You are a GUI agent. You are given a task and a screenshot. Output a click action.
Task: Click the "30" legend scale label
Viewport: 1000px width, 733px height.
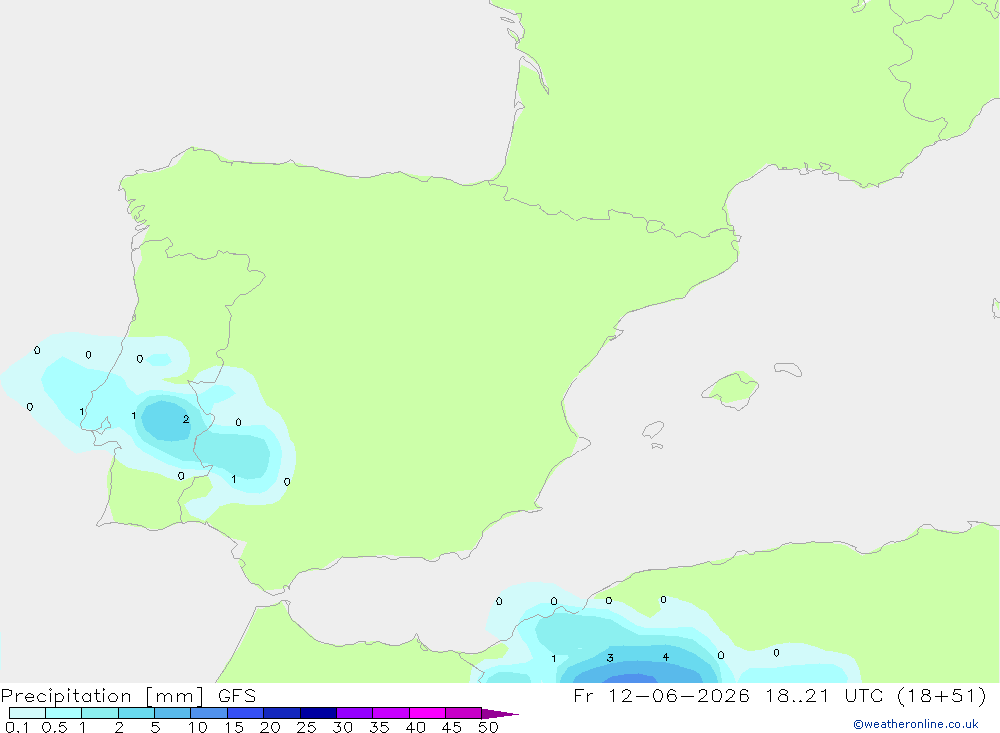click(x=343, y=727)
